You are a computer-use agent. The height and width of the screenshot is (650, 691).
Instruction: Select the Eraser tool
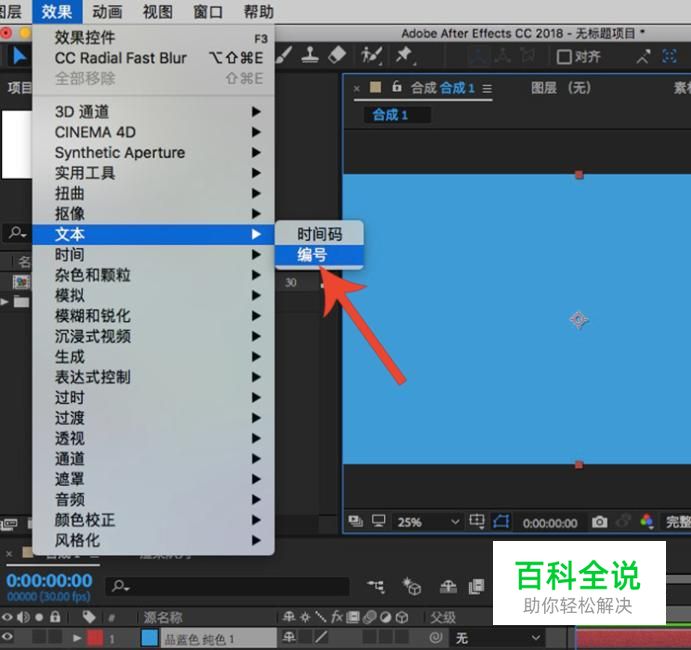click(x=337, y=55)
